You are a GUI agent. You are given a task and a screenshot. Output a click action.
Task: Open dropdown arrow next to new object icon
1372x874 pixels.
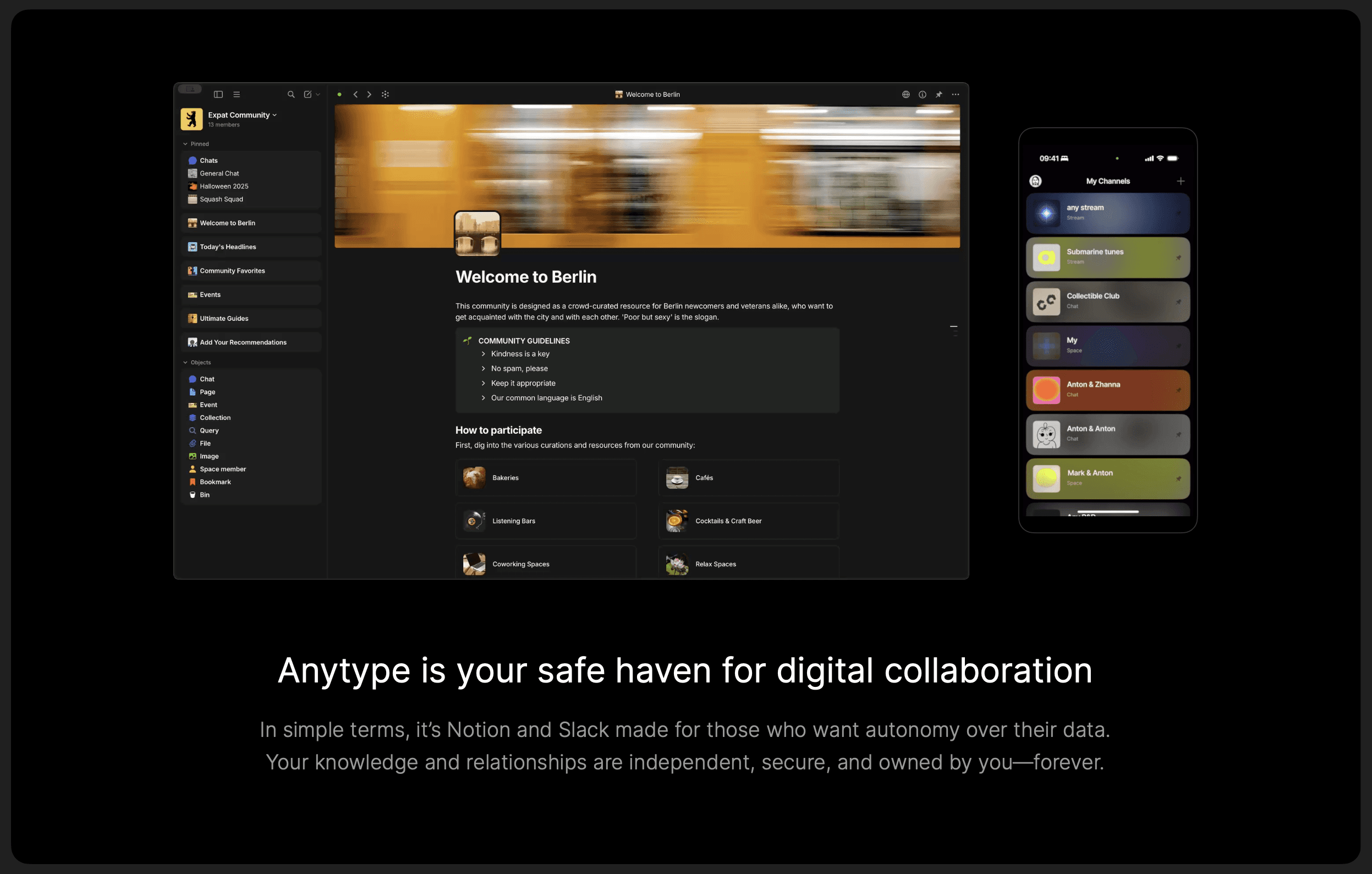tap(318, 95)
